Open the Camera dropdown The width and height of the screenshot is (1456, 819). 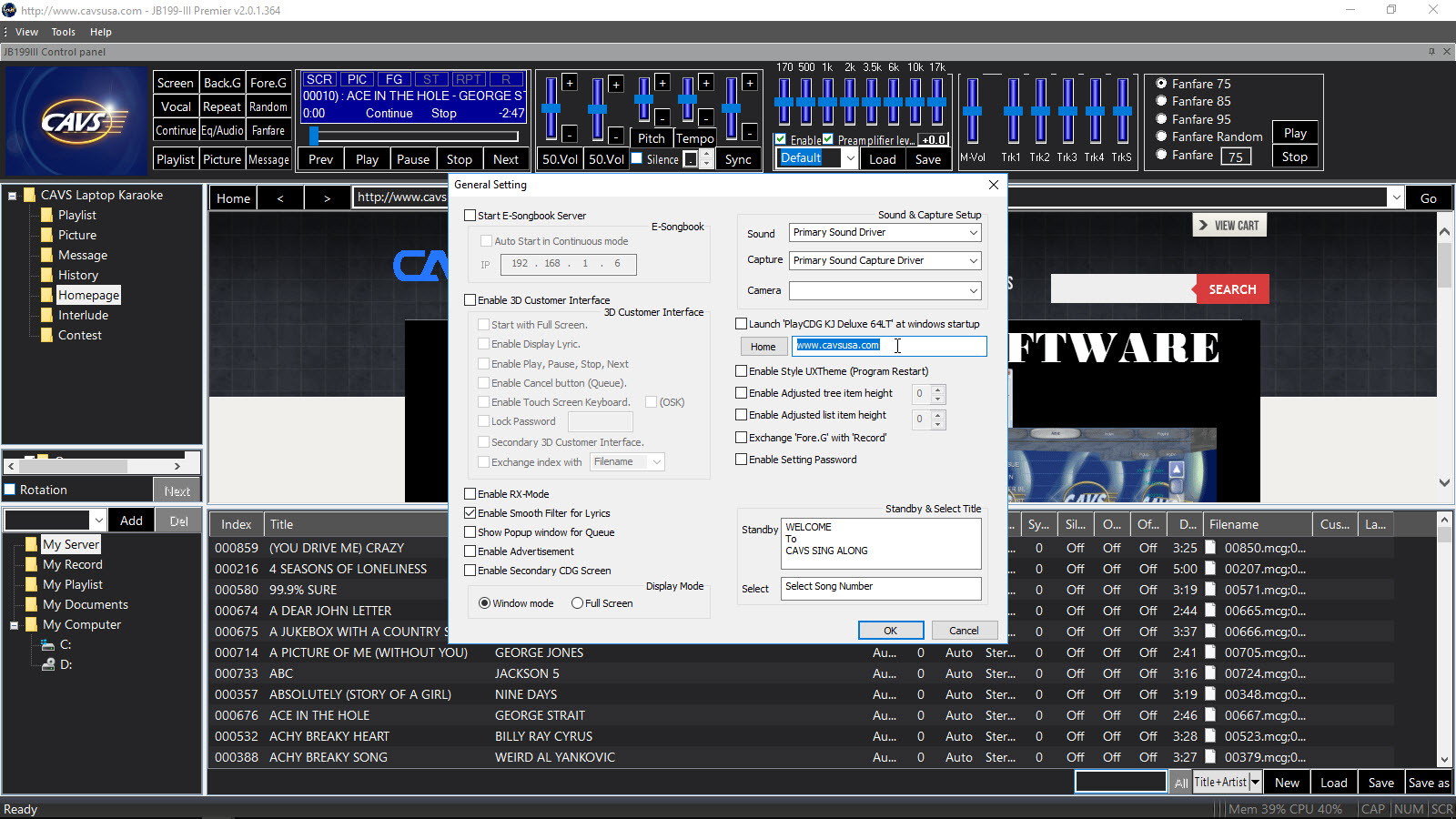973,291
